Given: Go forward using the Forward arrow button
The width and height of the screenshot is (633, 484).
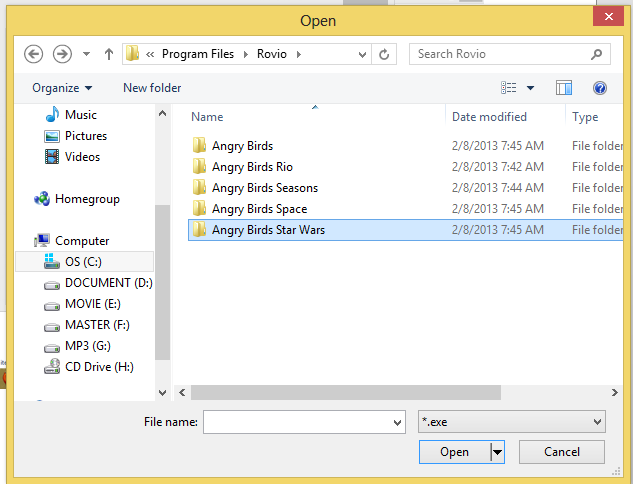Looking at the screenshot, I should pyautogui.click(x=63, y=54).
